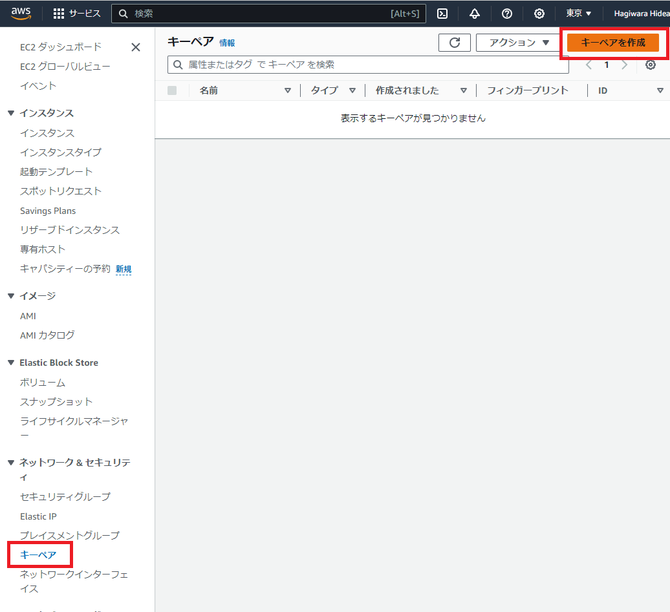Sort by the タイプ column arrow
Viewport: 670px width, 612px height.
pos(352,90)
